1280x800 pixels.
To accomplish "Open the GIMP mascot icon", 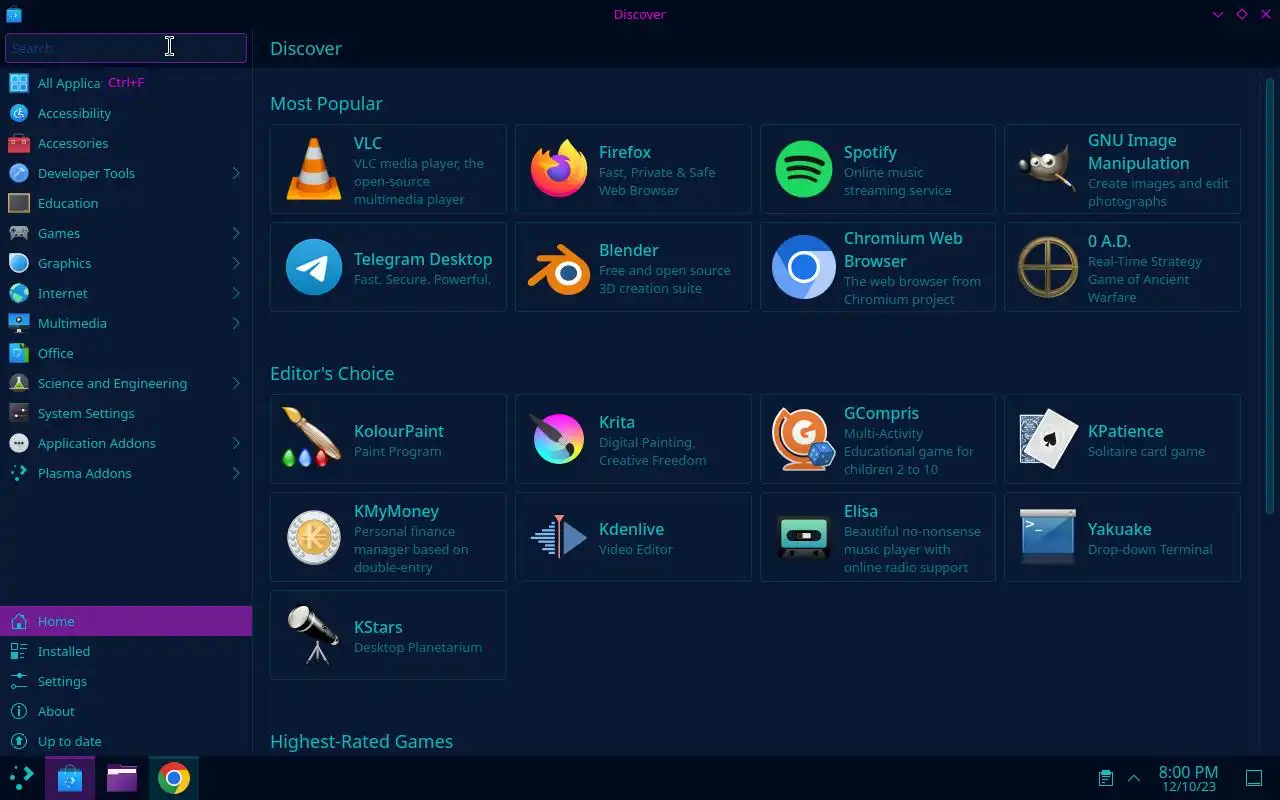I will pyautogui.click(x=1048, y=169).
